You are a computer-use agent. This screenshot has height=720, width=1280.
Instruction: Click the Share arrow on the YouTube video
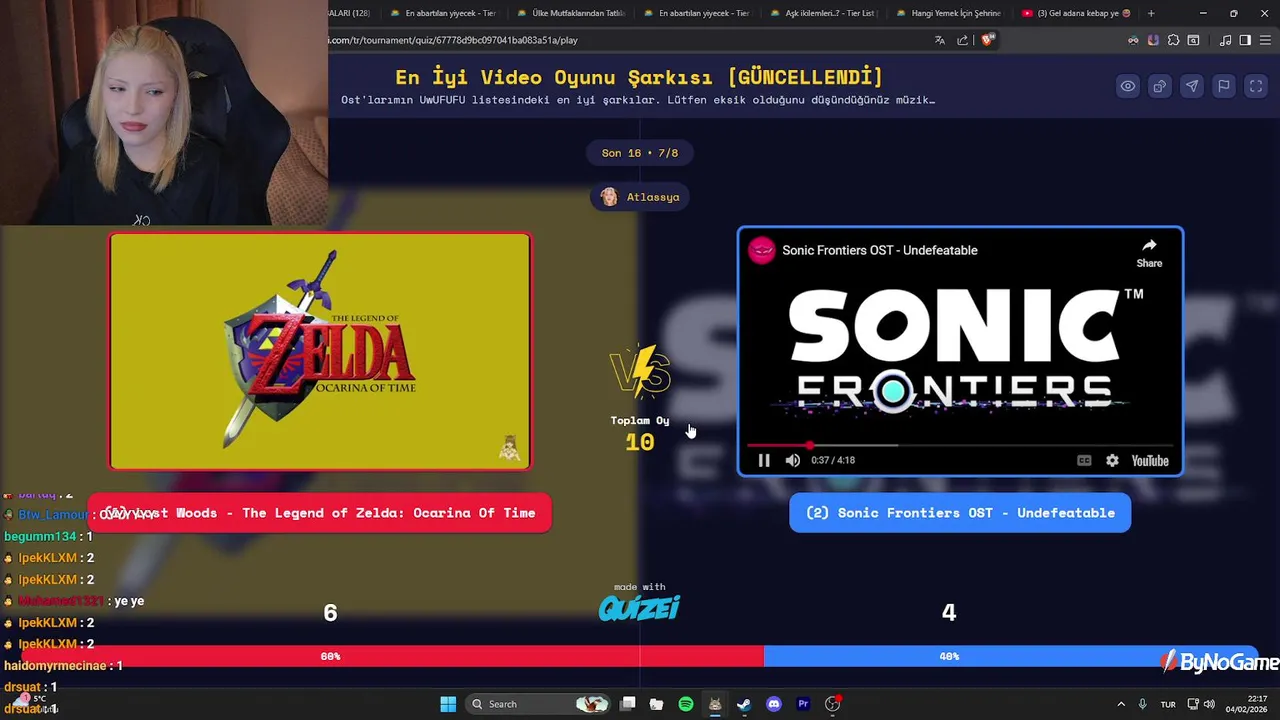point(1149,253)
